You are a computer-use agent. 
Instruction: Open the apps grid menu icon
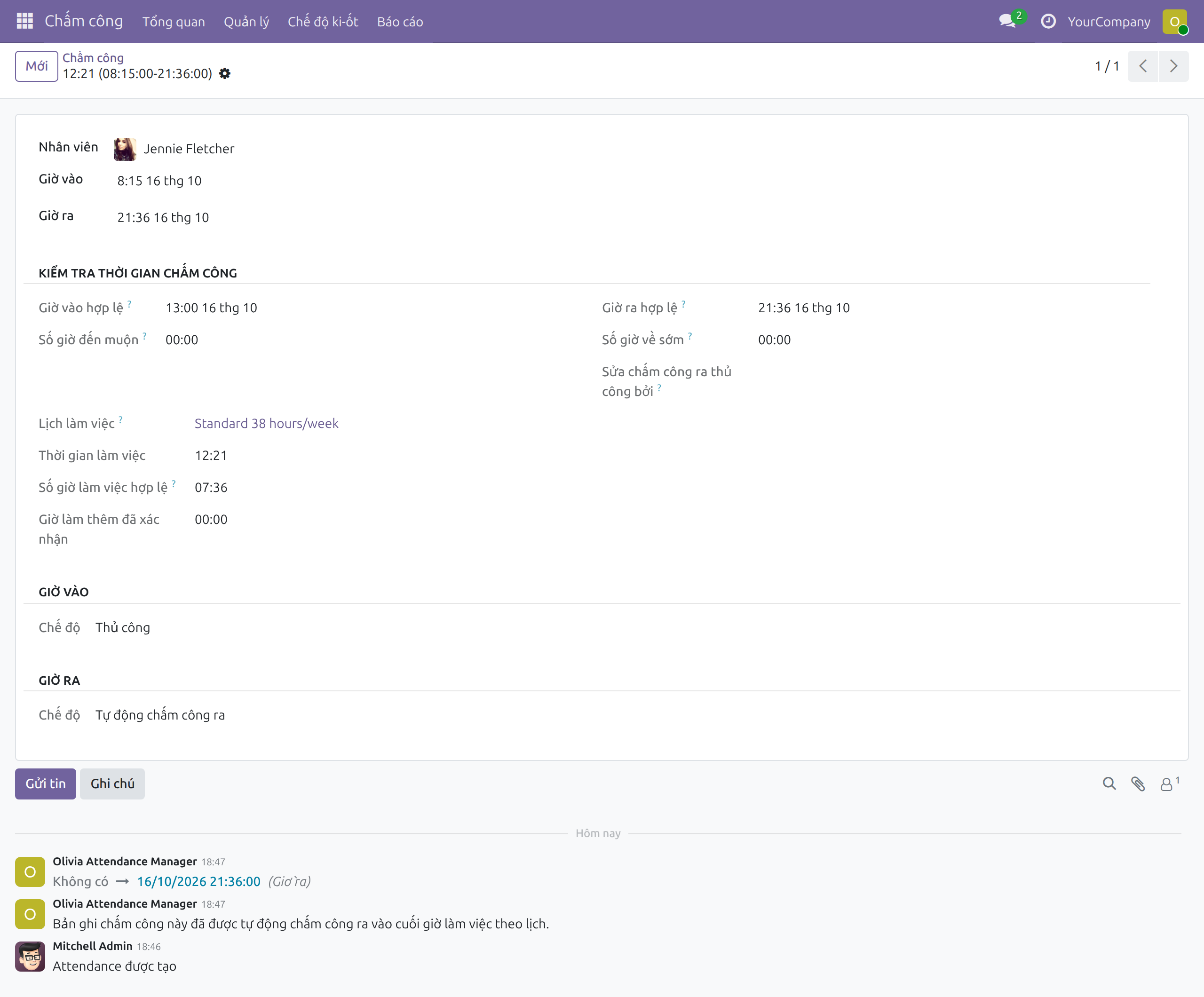pos(24,21)
